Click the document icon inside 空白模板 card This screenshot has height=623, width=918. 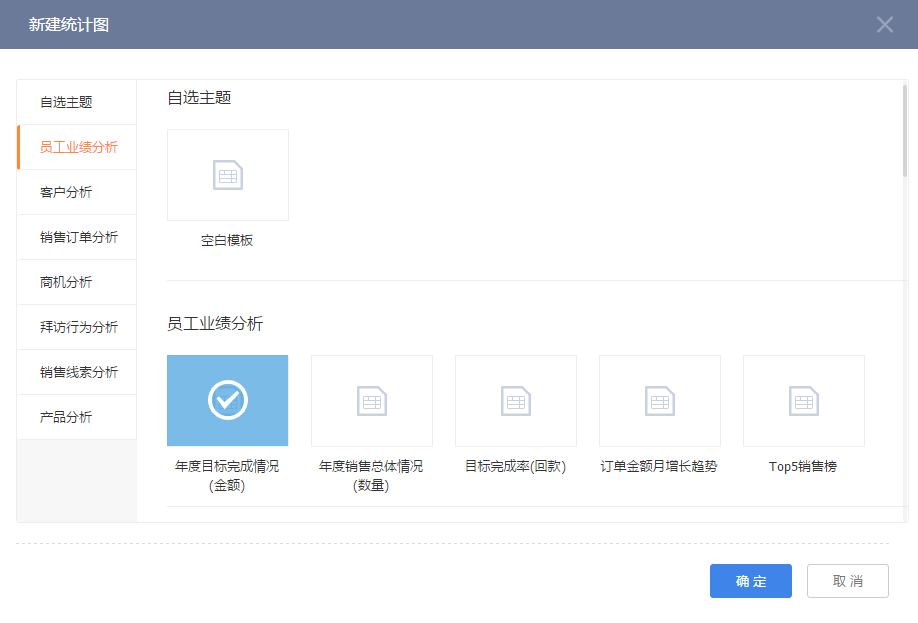pos(228,174)
